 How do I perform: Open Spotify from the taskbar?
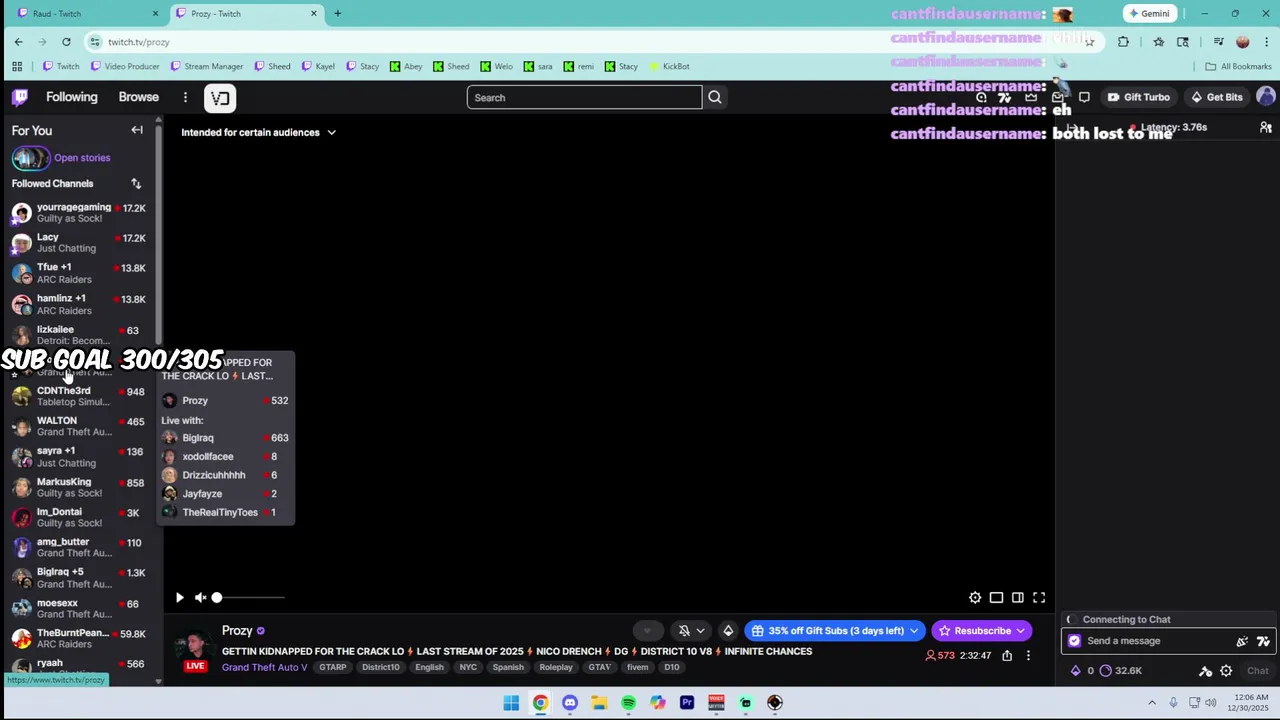[628, 703]
